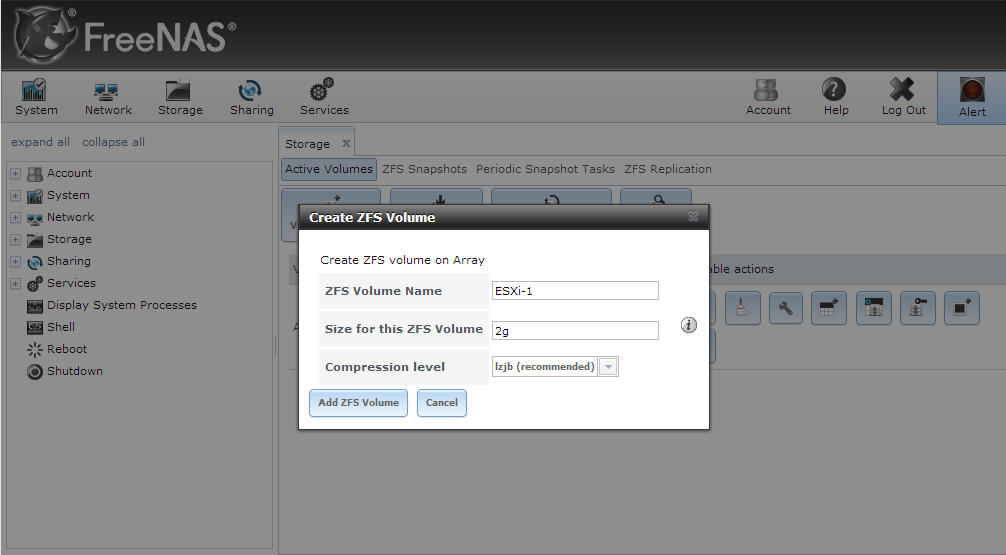Click the 'Create ZFS volume on Array' text
1006x555 pixels.
(x=402, y=260)
